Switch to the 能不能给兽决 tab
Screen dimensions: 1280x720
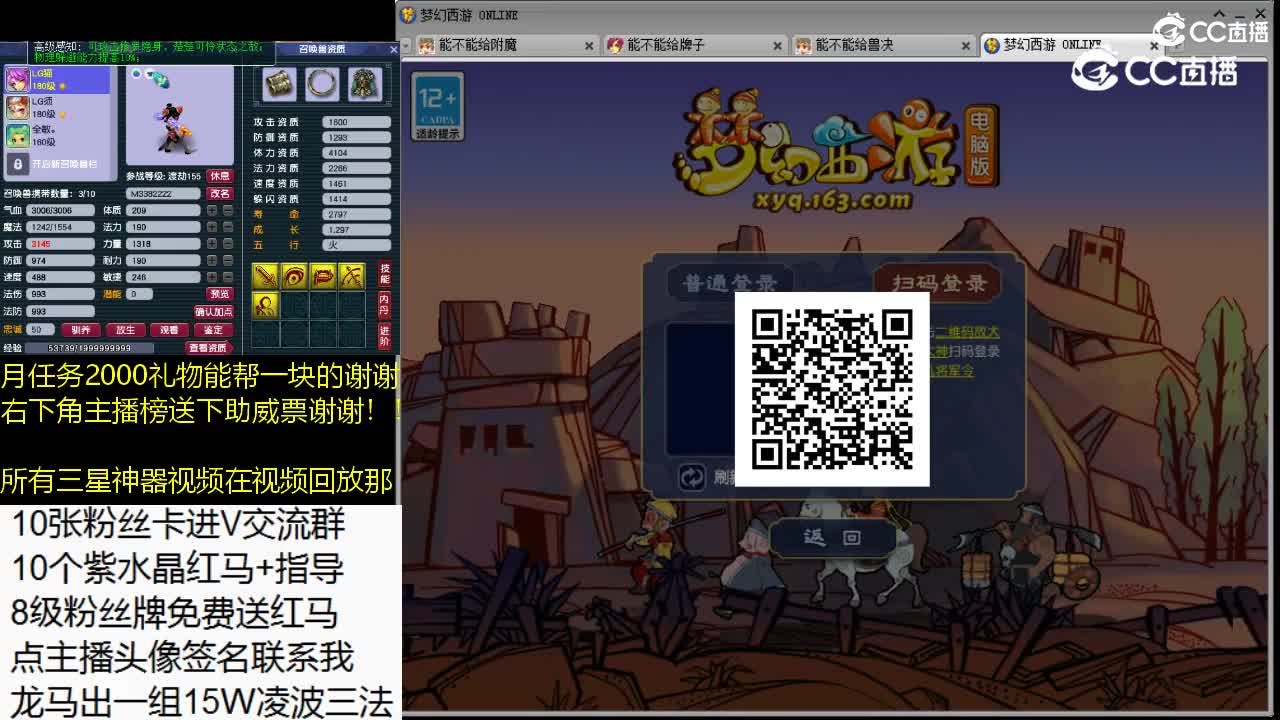point(883,45)
